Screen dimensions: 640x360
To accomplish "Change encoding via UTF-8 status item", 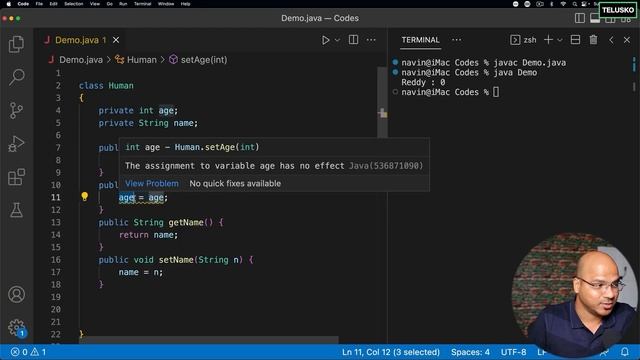I will [513, 352].
